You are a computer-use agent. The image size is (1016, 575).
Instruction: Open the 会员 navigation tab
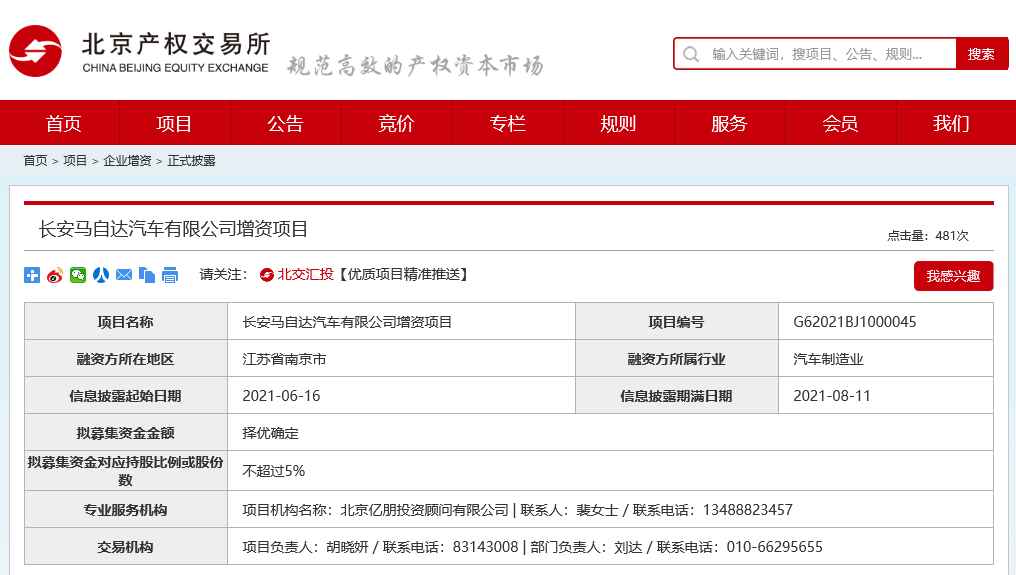840,123
